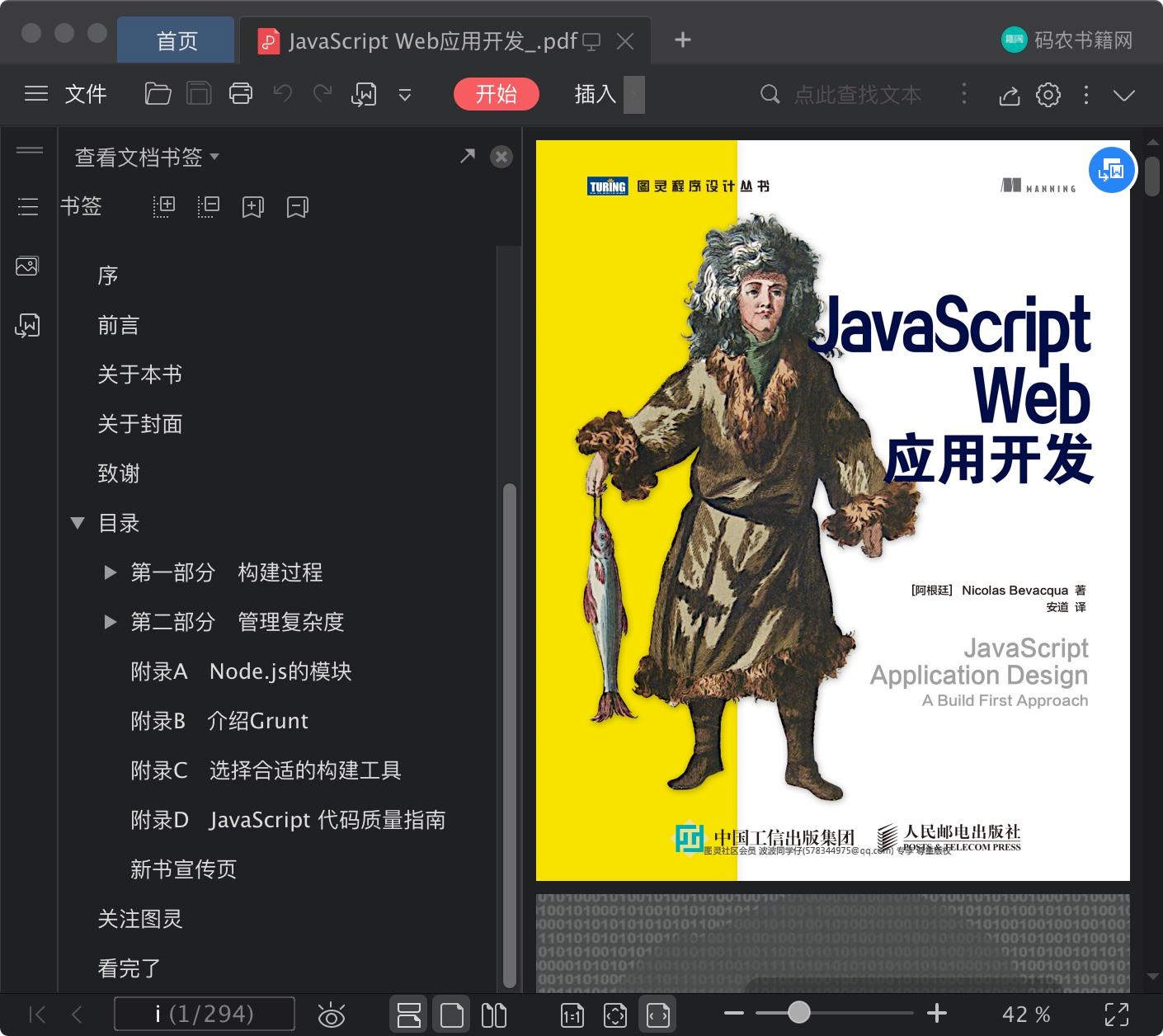This screenshot has height=1036, width=1163.
Task: Close the bookmark panel
Action: pos(501,157)
